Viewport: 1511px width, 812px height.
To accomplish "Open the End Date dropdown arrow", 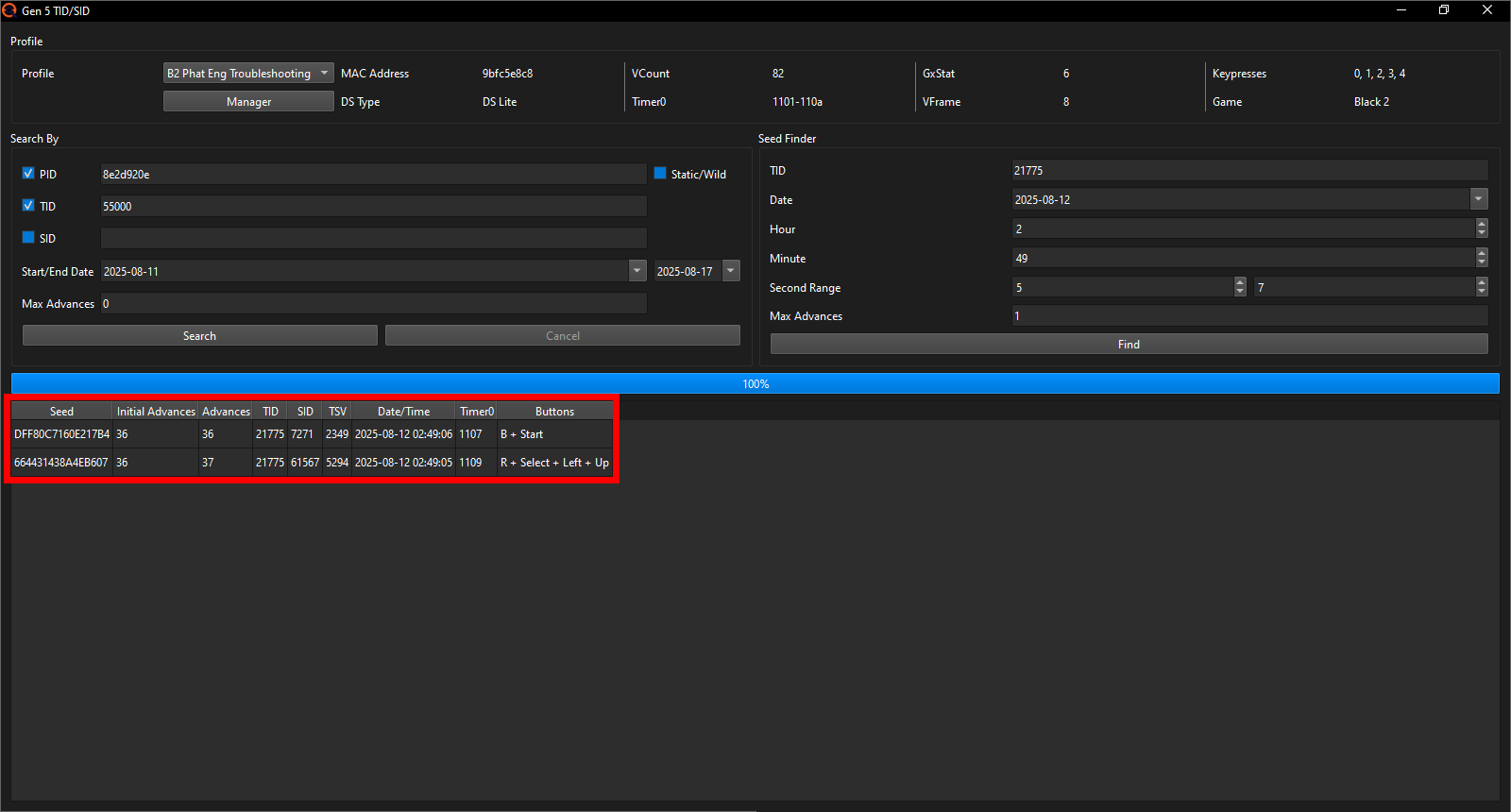I will 731,271.
